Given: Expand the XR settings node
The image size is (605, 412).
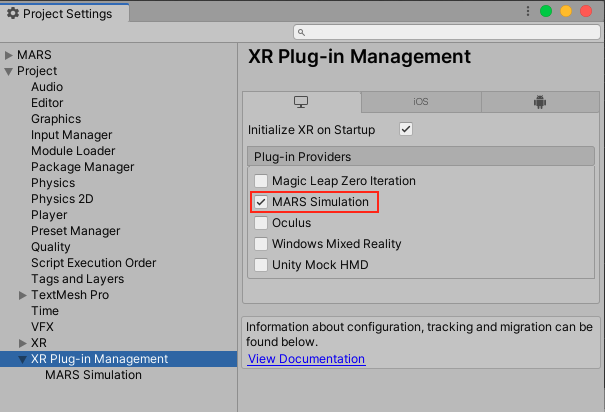Looking at the screenshot, I should tap(23, 343).
